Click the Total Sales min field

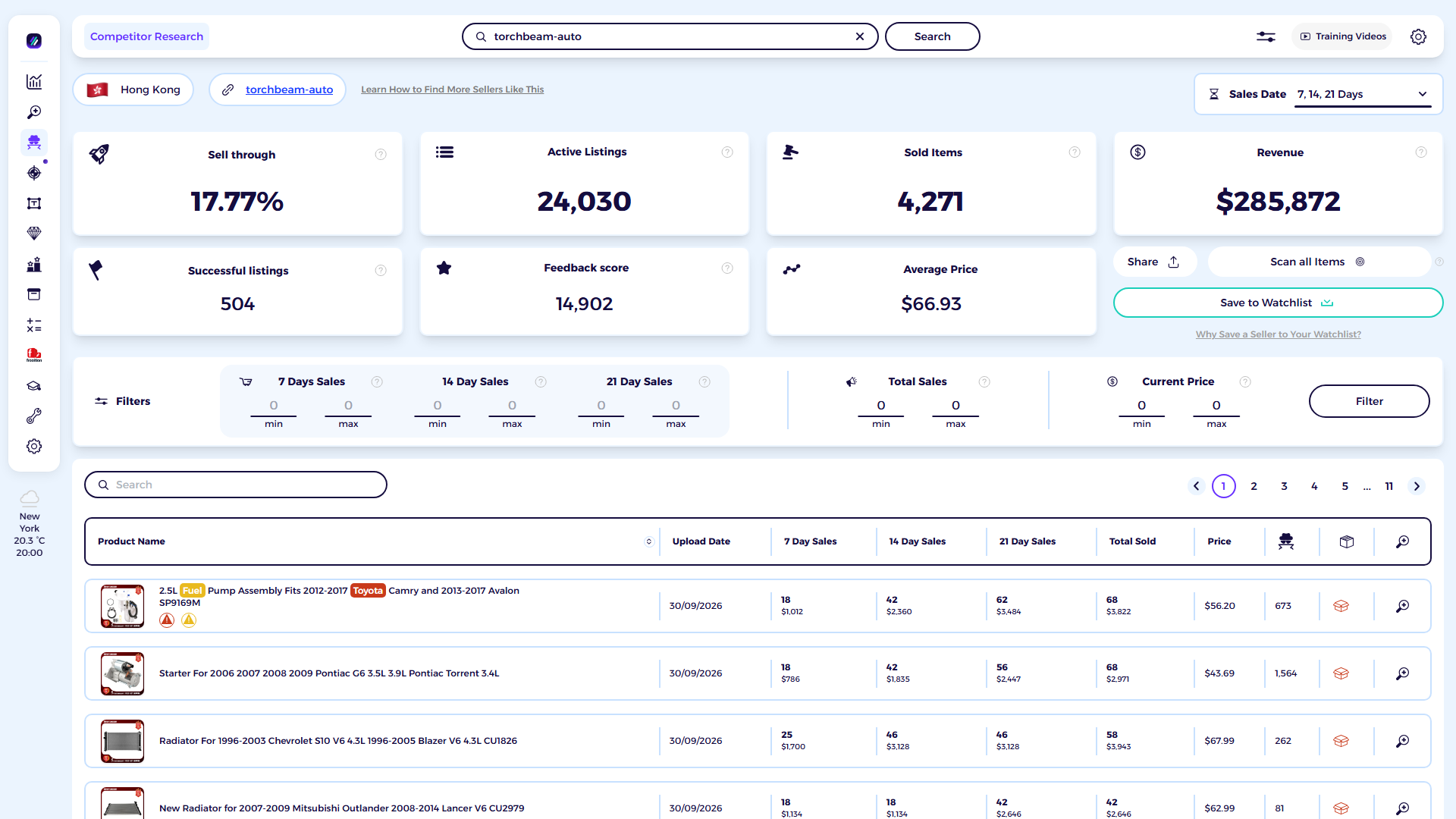point(880,406)
